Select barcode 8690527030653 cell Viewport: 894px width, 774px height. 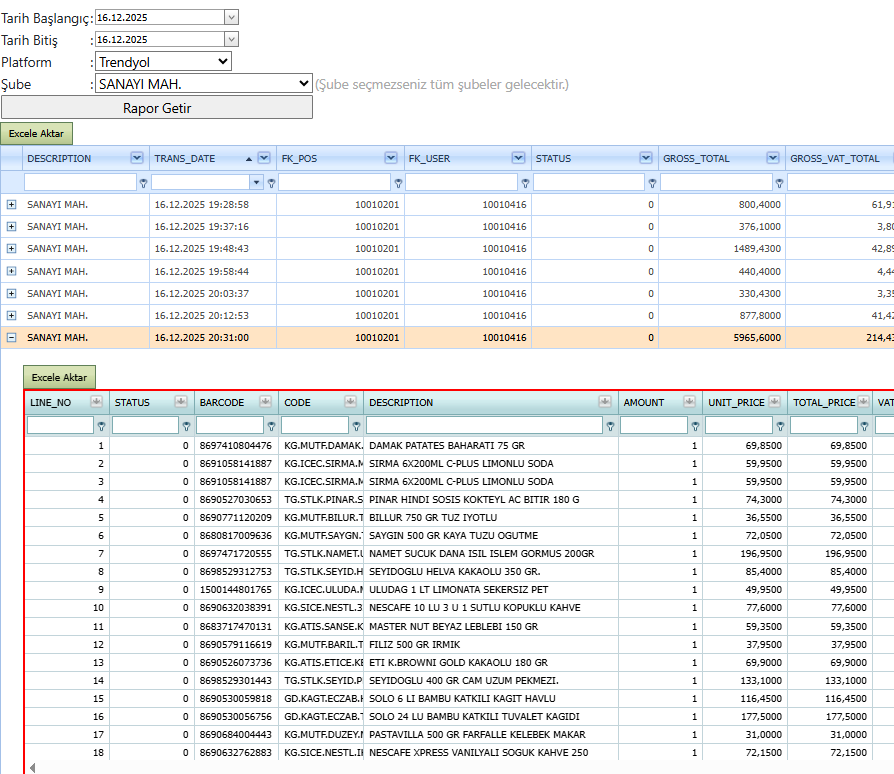[235, 500]
